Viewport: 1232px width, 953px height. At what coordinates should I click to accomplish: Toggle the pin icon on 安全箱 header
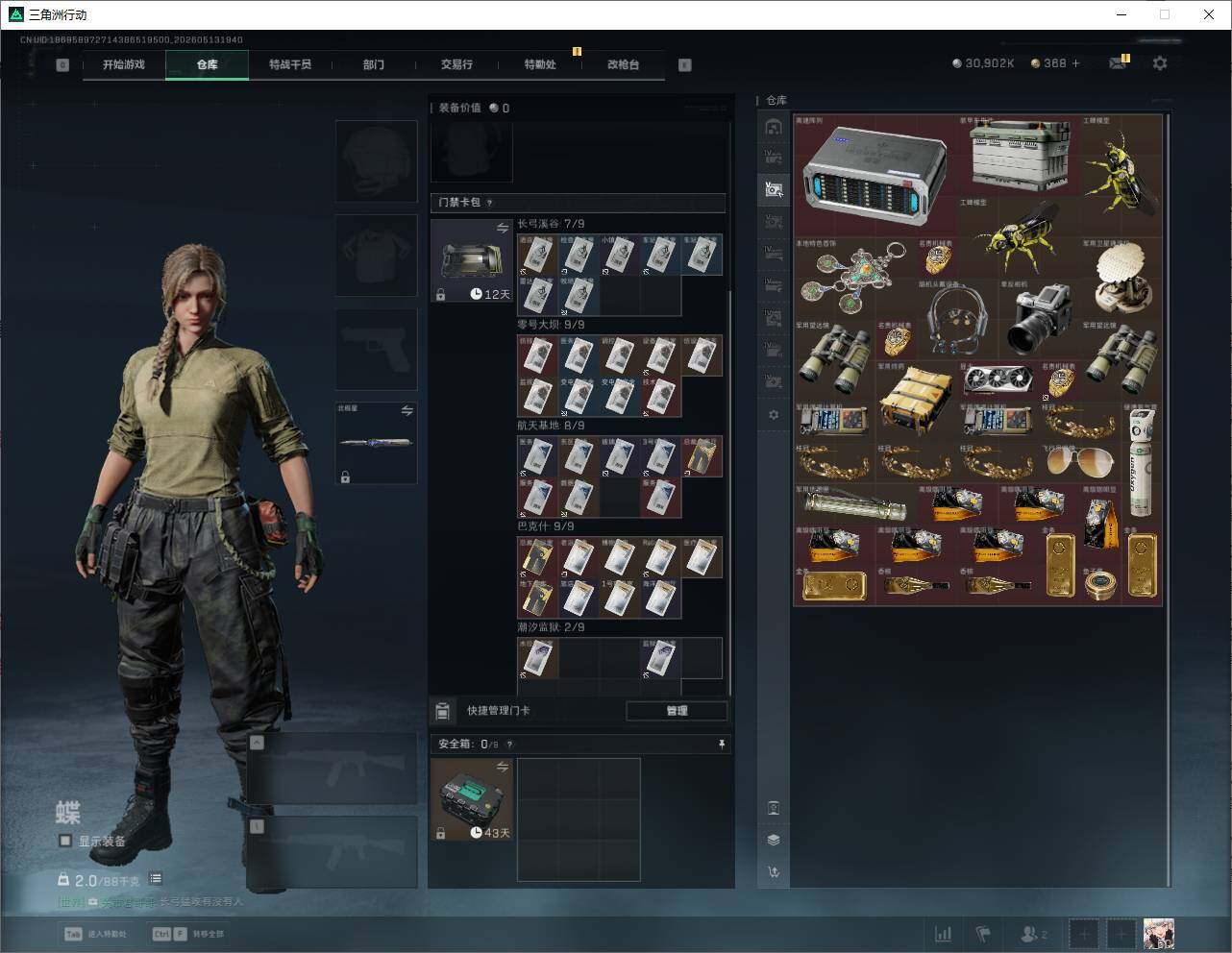(x=722, y=744)
